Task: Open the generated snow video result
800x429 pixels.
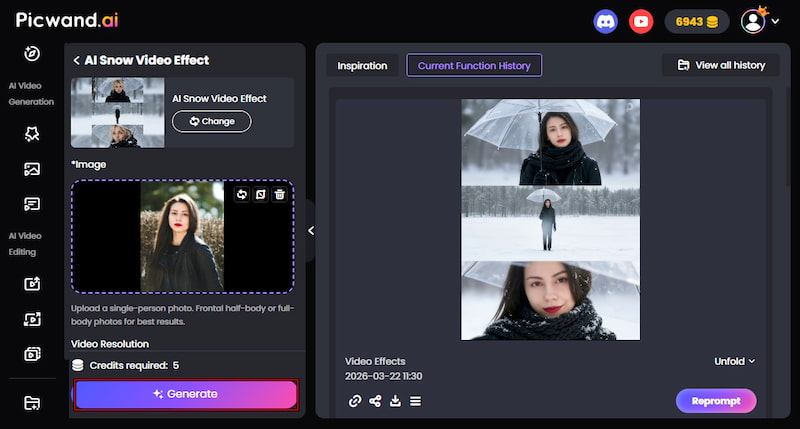Action: [x=551, y=219]
